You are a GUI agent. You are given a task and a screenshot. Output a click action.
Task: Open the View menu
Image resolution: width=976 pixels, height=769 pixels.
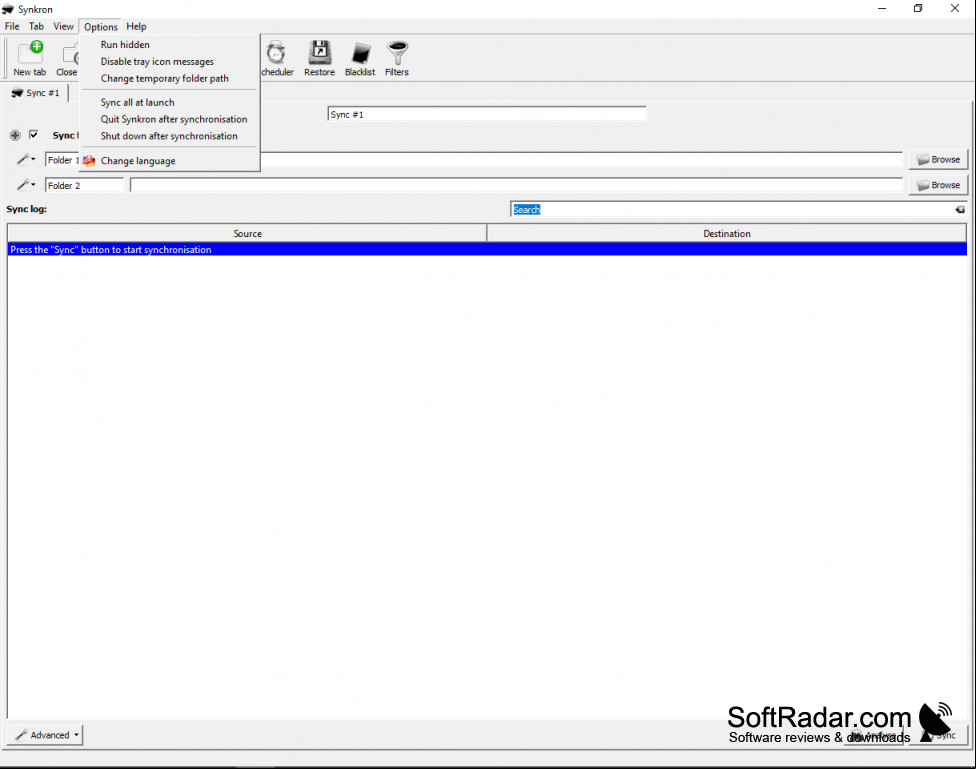pyautogui.click(x=63, y=26)
